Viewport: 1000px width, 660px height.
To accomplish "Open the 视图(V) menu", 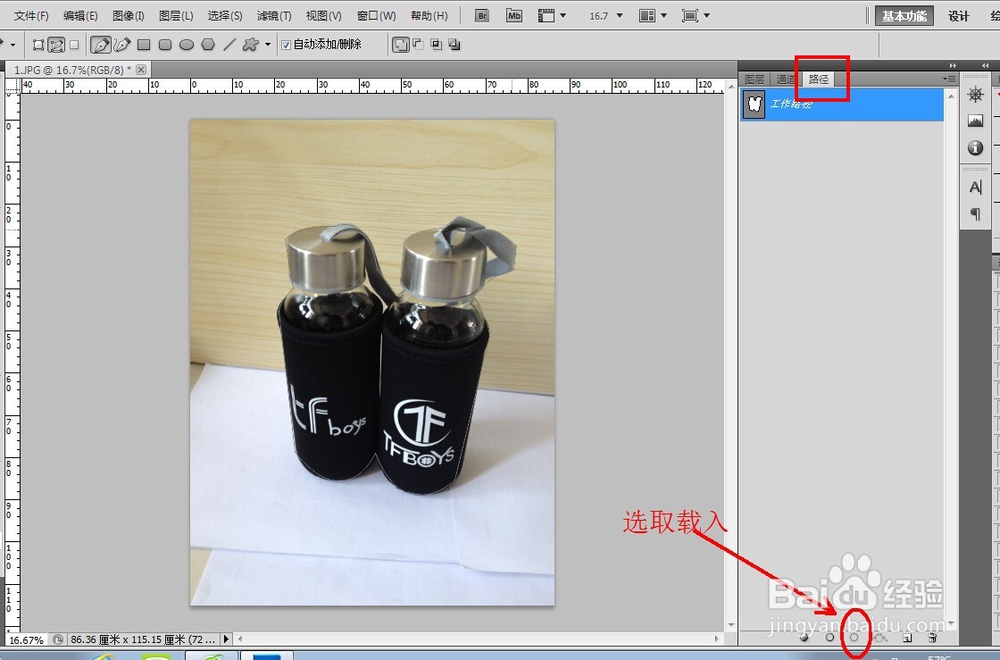I will pos(323,16).
